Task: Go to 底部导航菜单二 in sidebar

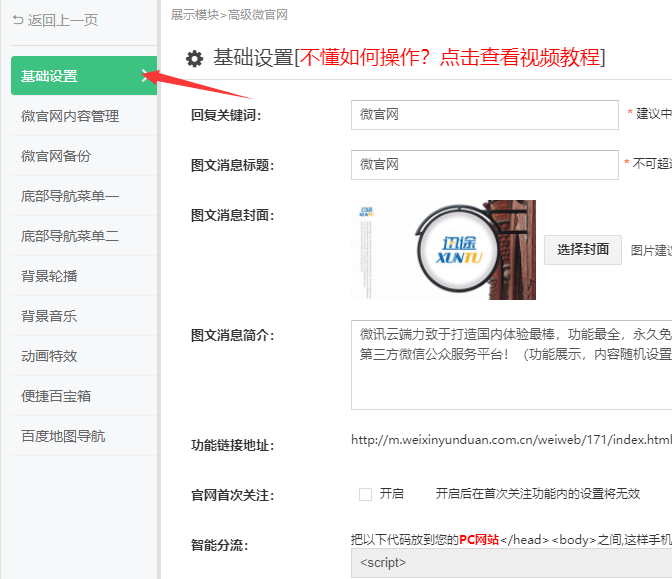Action: tap(70, 236)
